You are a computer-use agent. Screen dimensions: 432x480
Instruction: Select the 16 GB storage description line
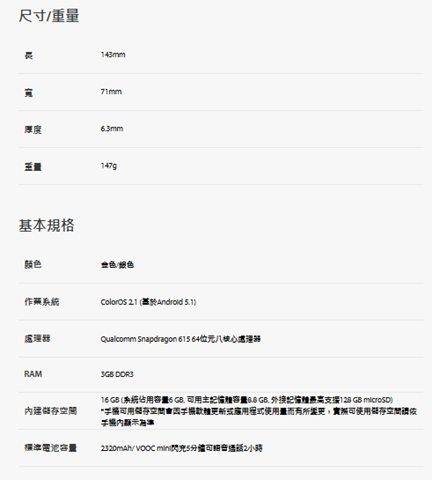pos(247,400)
